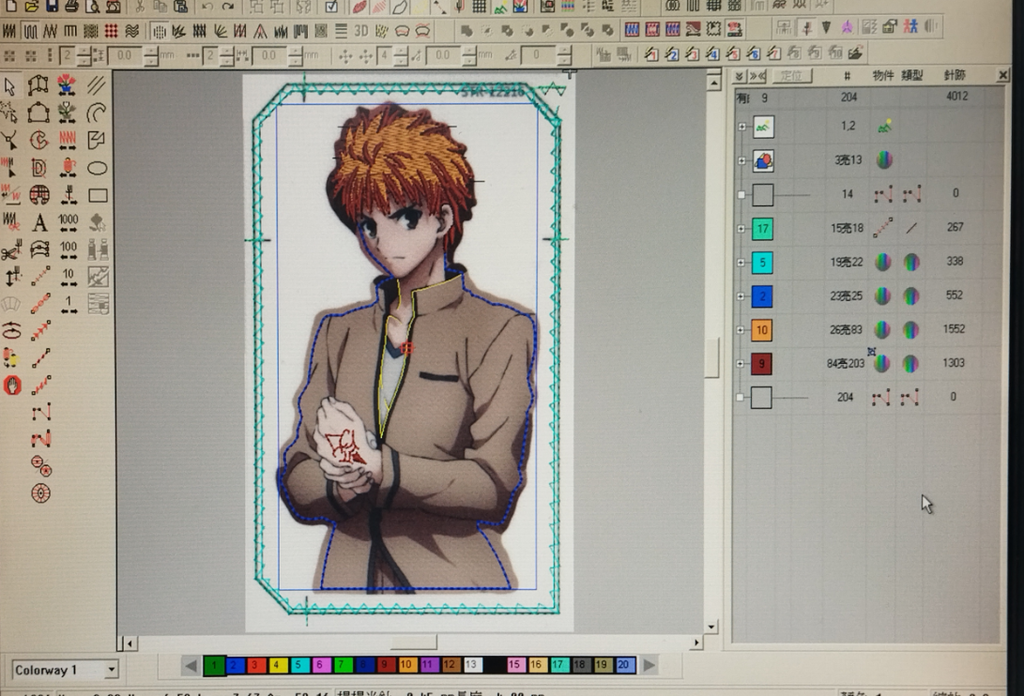The height and width of the screenshot is (696, 1024).
Task: Click the canvas scroll-up arrow
Action: [x=714, y=83]
